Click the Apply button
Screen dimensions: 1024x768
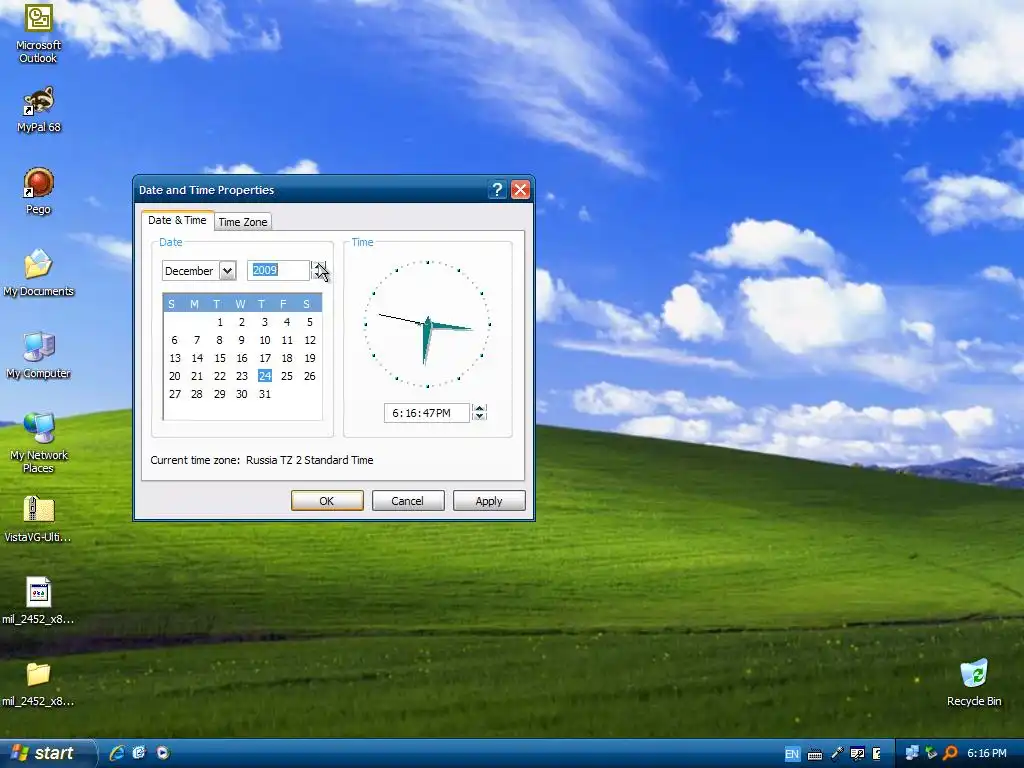[488, 501]
